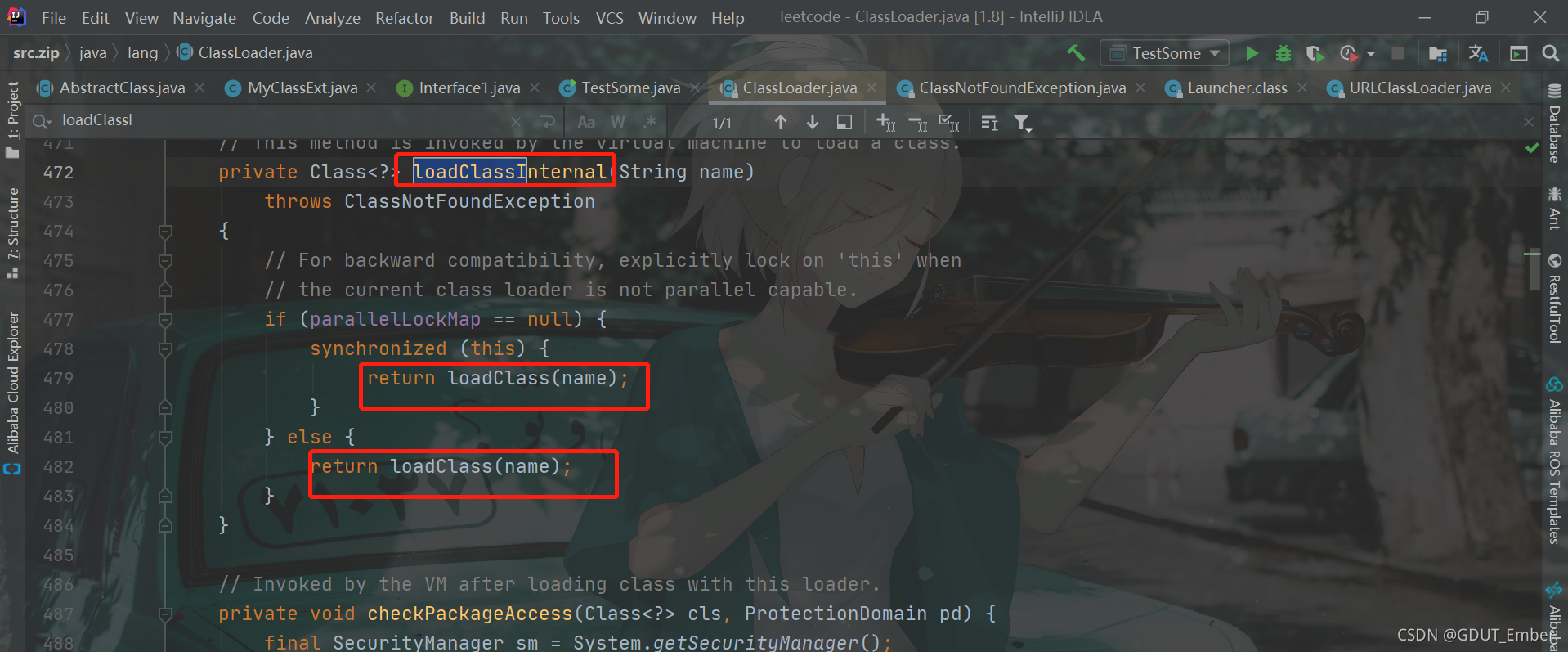Open the RestfulTool side panel
The image size is (1568, 652).
pos(1554,299)
